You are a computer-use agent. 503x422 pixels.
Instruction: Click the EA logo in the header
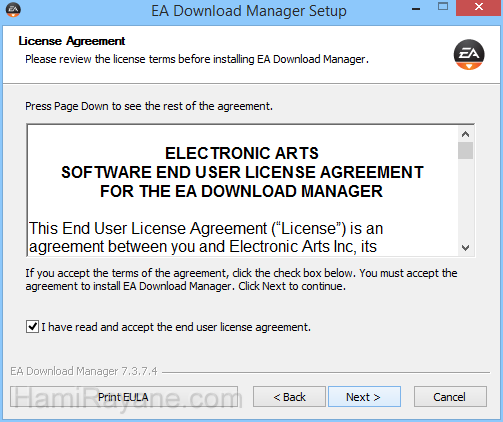[x=469, y=55]
